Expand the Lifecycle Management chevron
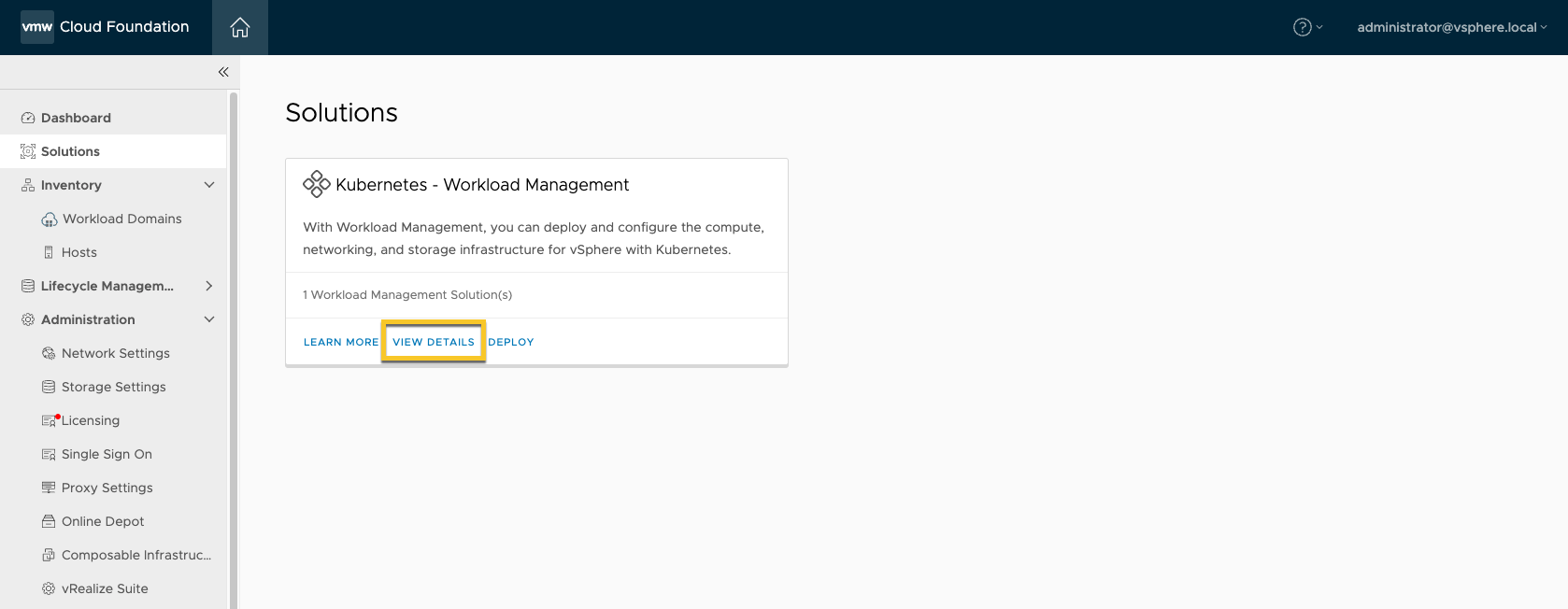Viewport: 1568px width, 609px height. tap(209, 286)
